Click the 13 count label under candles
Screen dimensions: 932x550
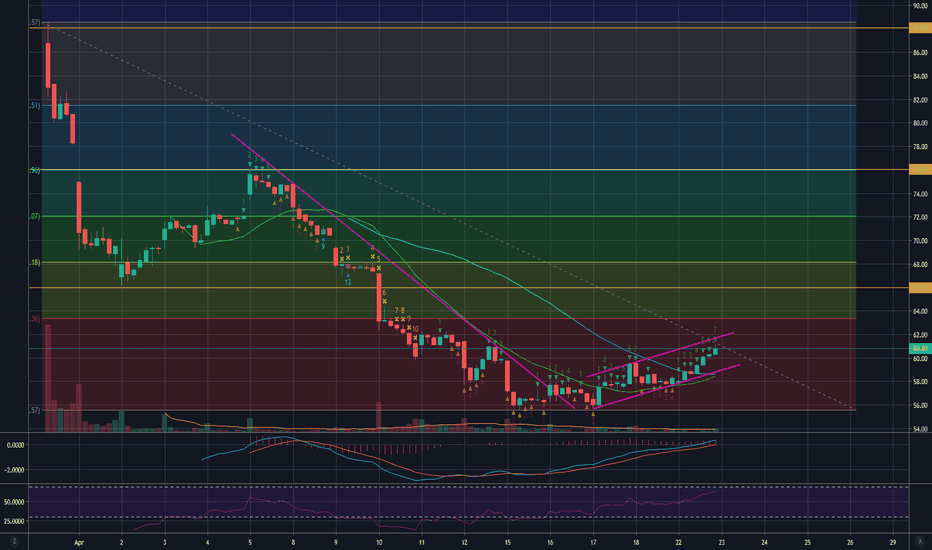tap(348, 282)
